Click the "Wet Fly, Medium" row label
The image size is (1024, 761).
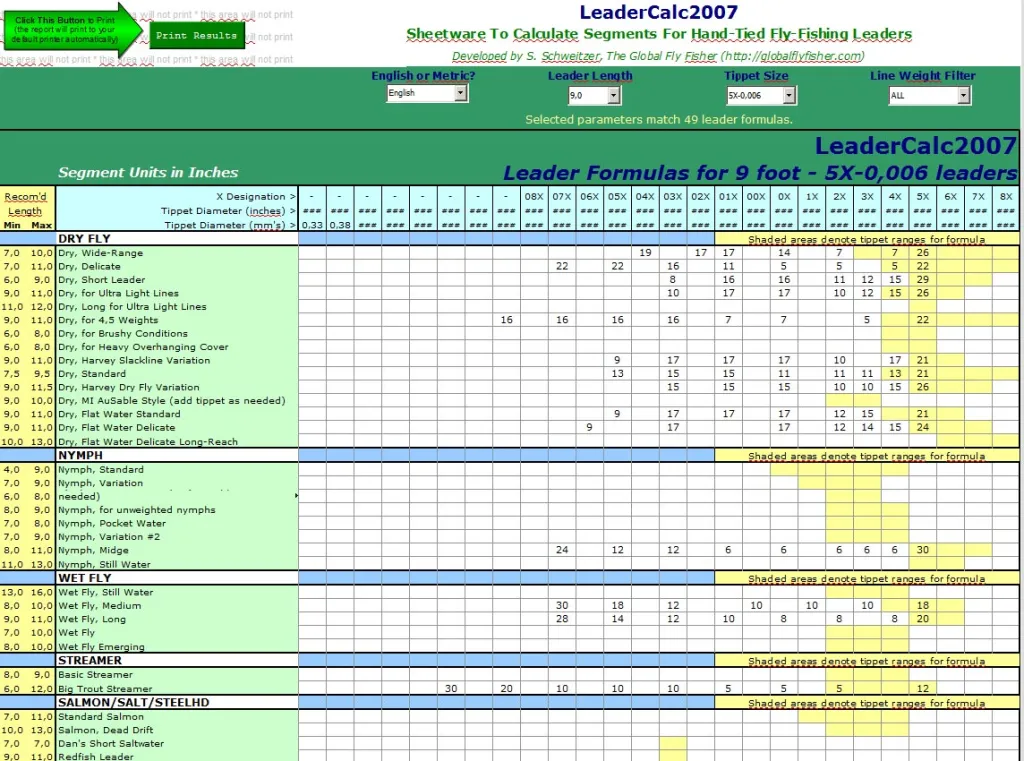coord(99,605)
